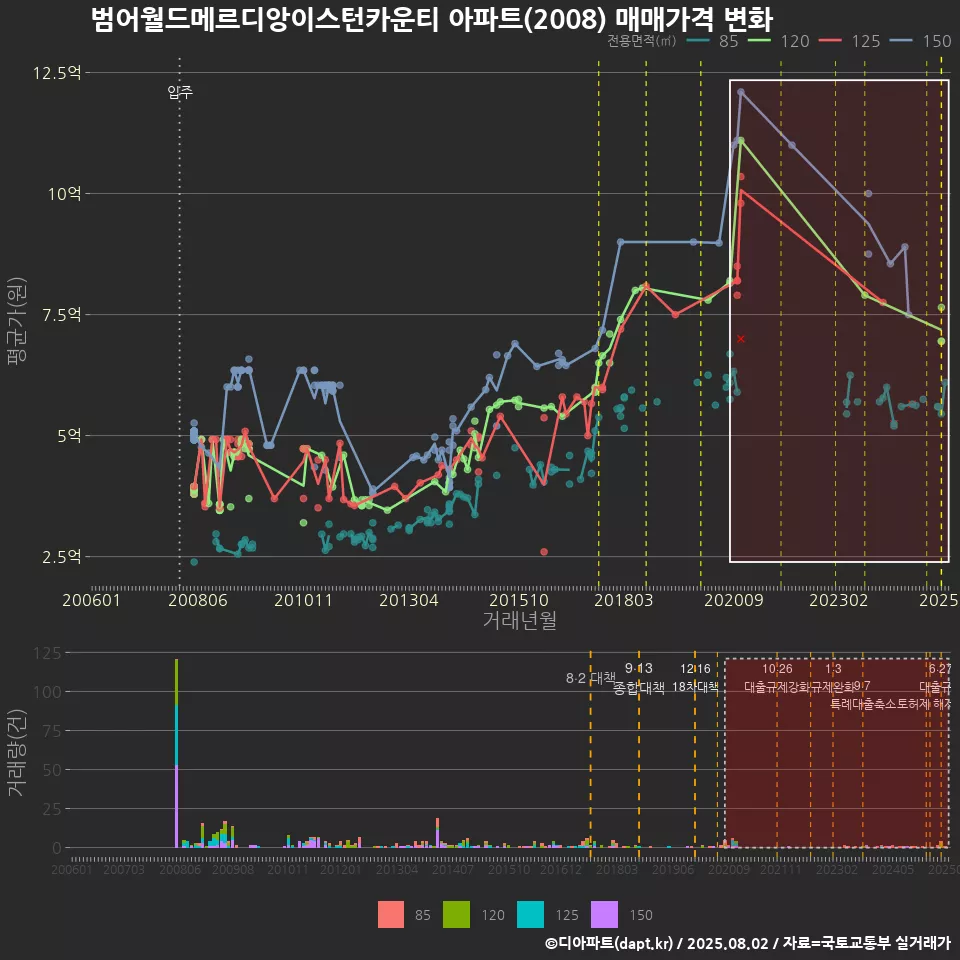Click the 입주 annotation label
Viewport: 960px width, 960px height.
(x=180, y=92)
